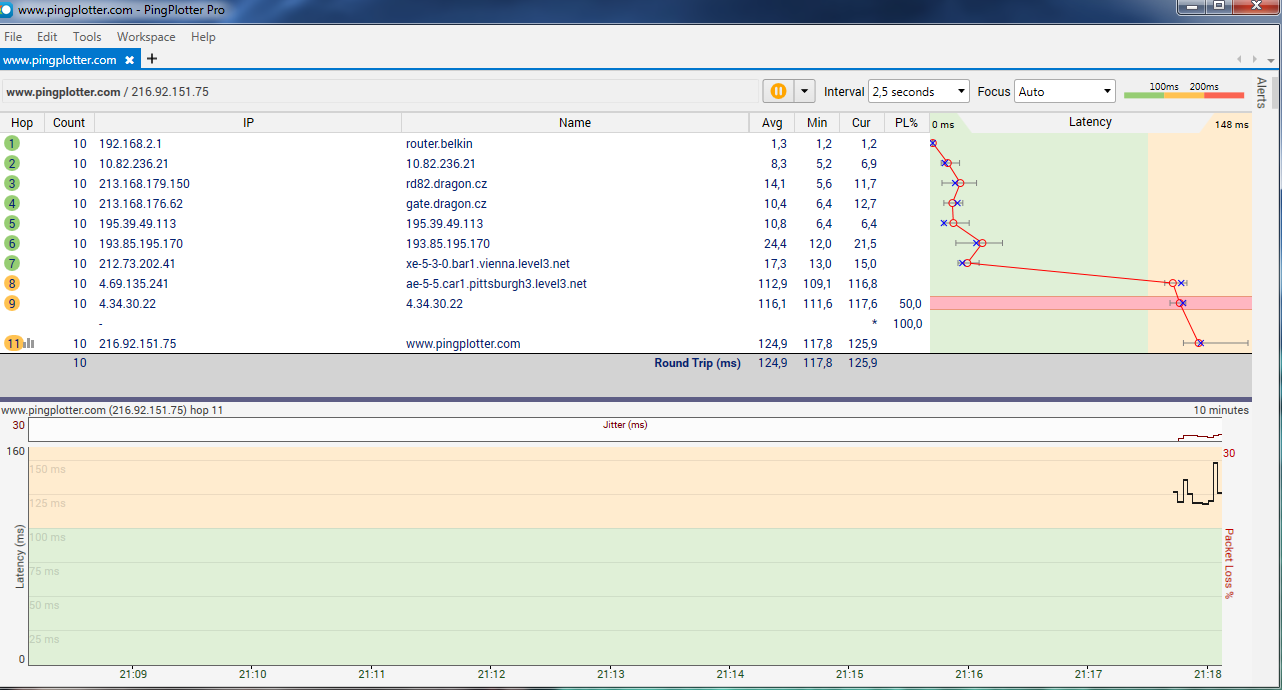1282x690 pixels.
Task: Select IP 4.34.30.22 cell in hop 9
Action: tap(127, 303)
